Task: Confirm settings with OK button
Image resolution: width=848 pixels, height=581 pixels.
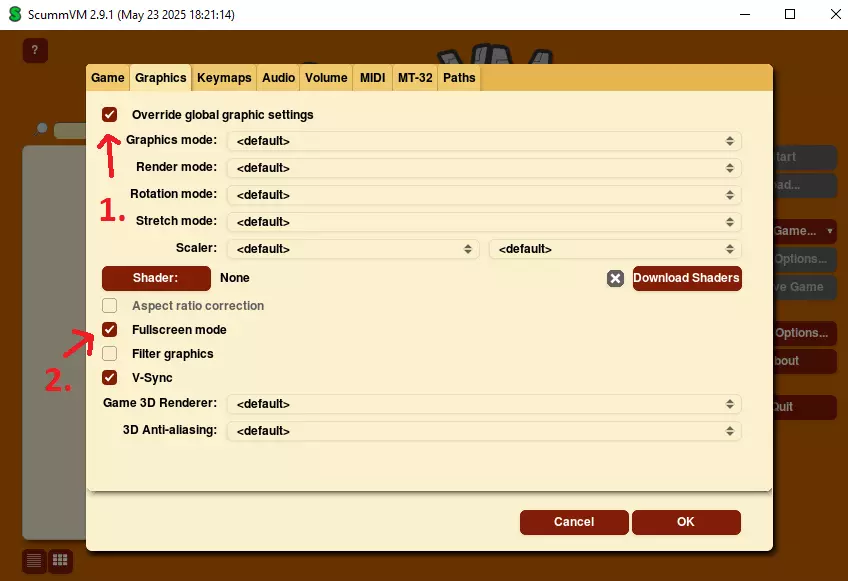Action: point(686,522)
